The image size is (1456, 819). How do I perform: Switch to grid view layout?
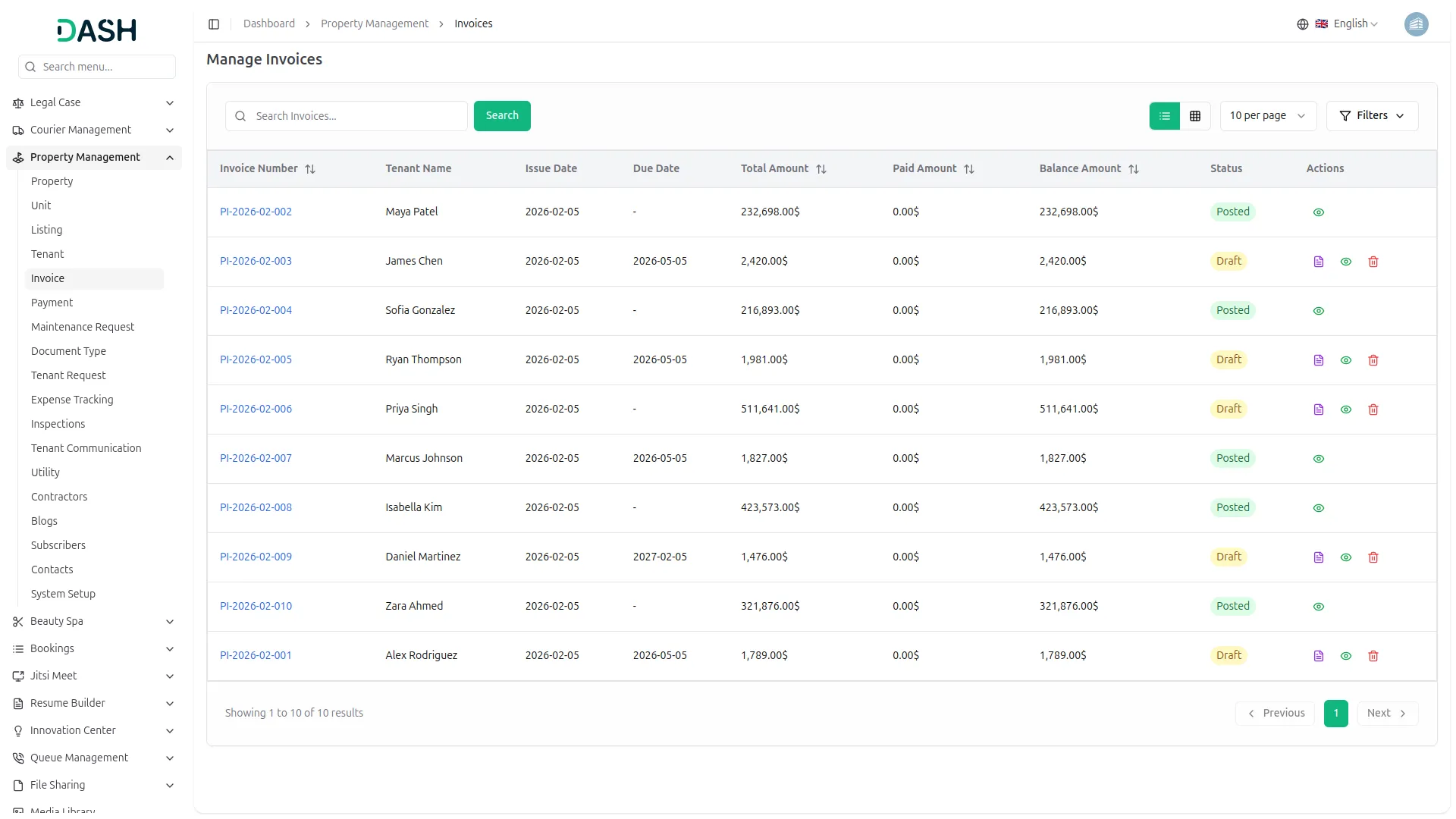click(1195, 116)
